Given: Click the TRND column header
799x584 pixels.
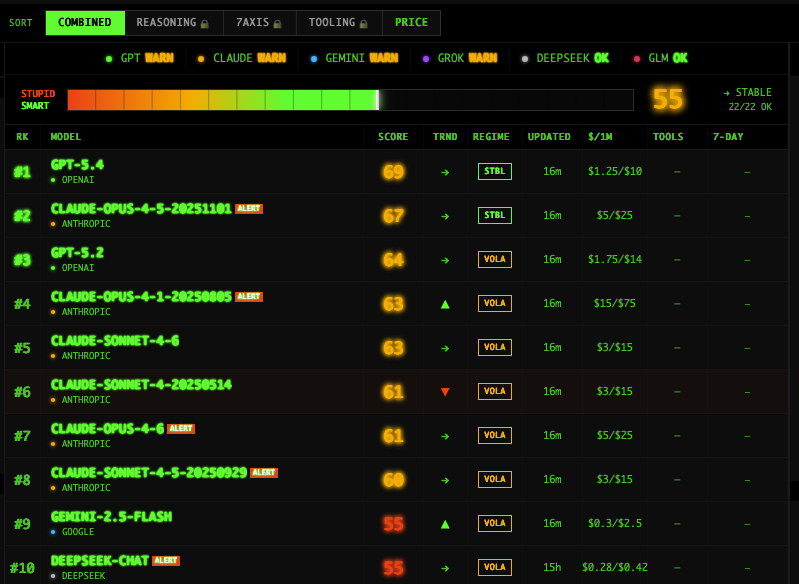Looking at the screenshot, I should [445, 137].
